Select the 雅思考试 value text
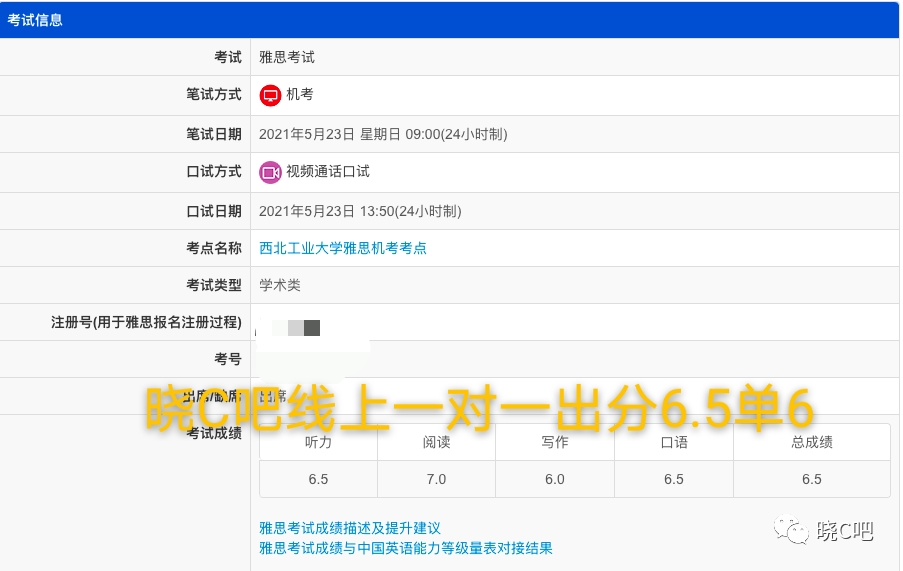Screen dimensions: 903x571 pos(287,57)
